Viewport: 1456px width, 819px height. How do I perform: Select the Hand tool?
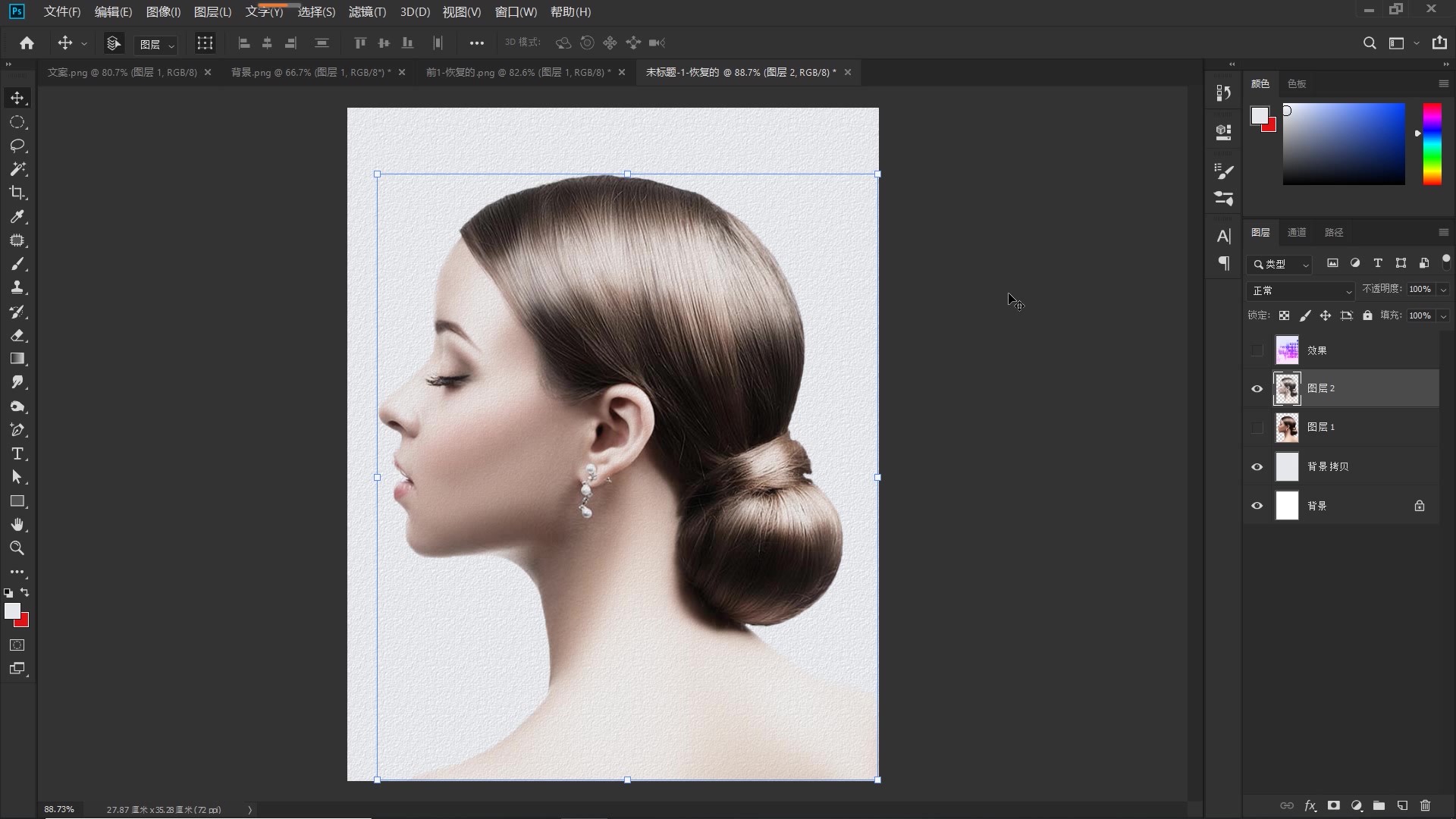tap(17, 525)
